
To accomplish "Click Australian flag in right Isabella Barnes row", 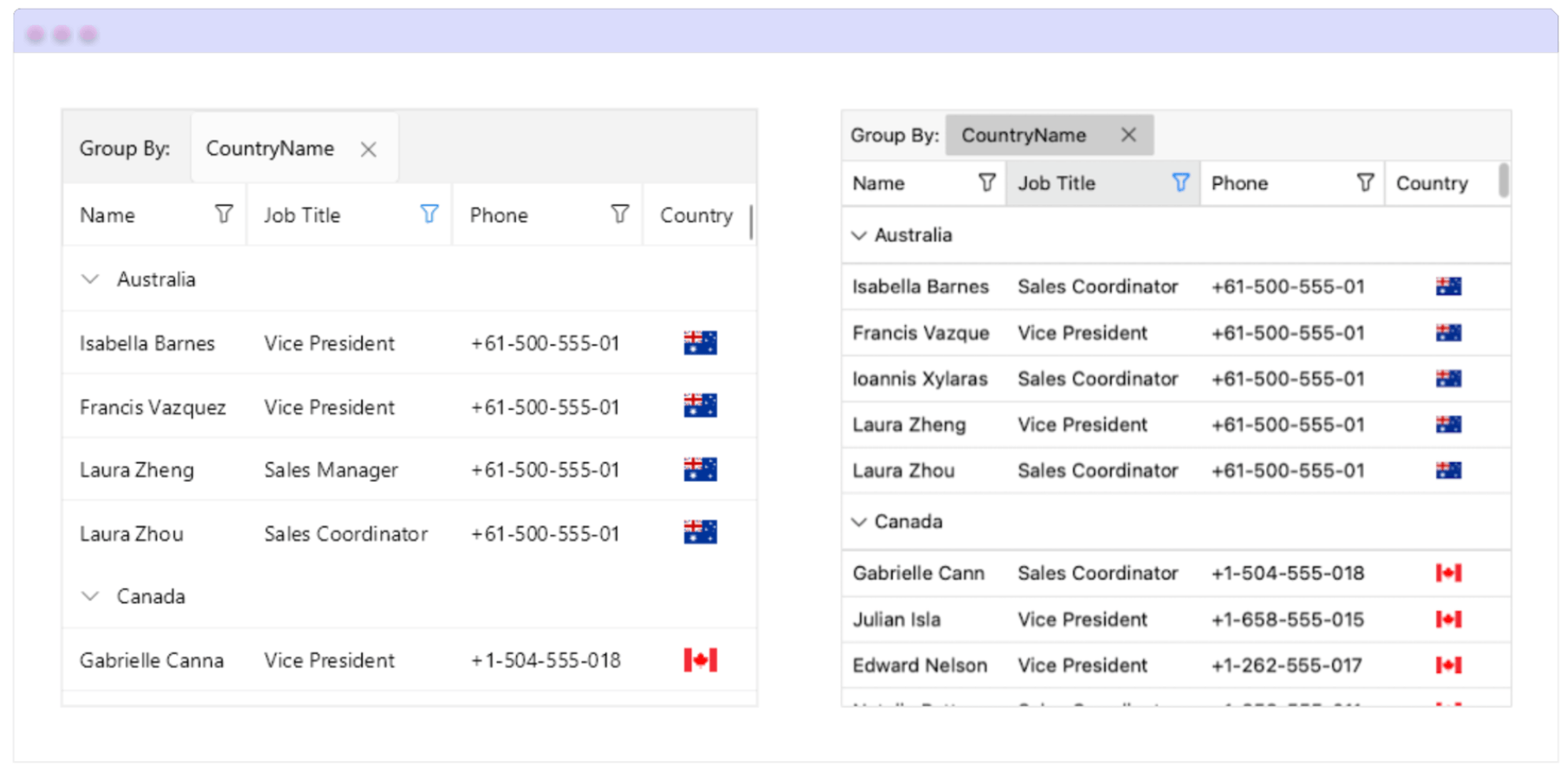I will [1448, 286].
